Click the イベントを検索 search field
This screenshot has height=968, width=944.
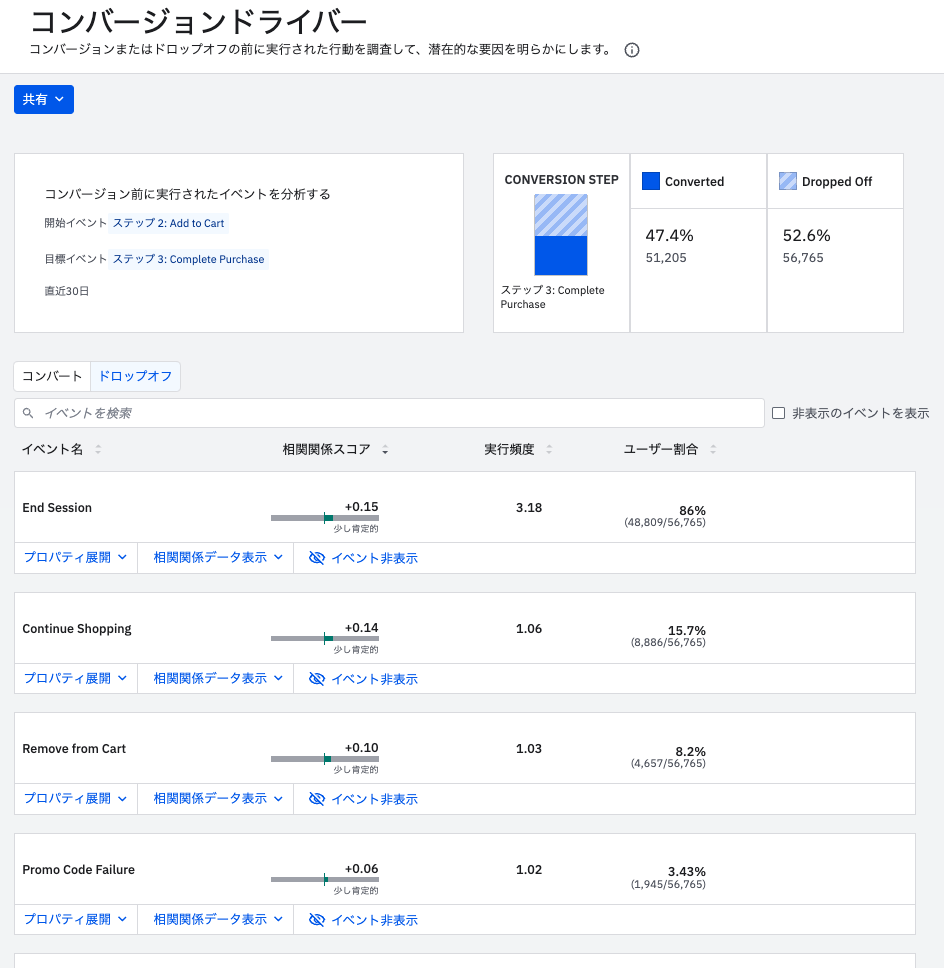pos(400,413)
